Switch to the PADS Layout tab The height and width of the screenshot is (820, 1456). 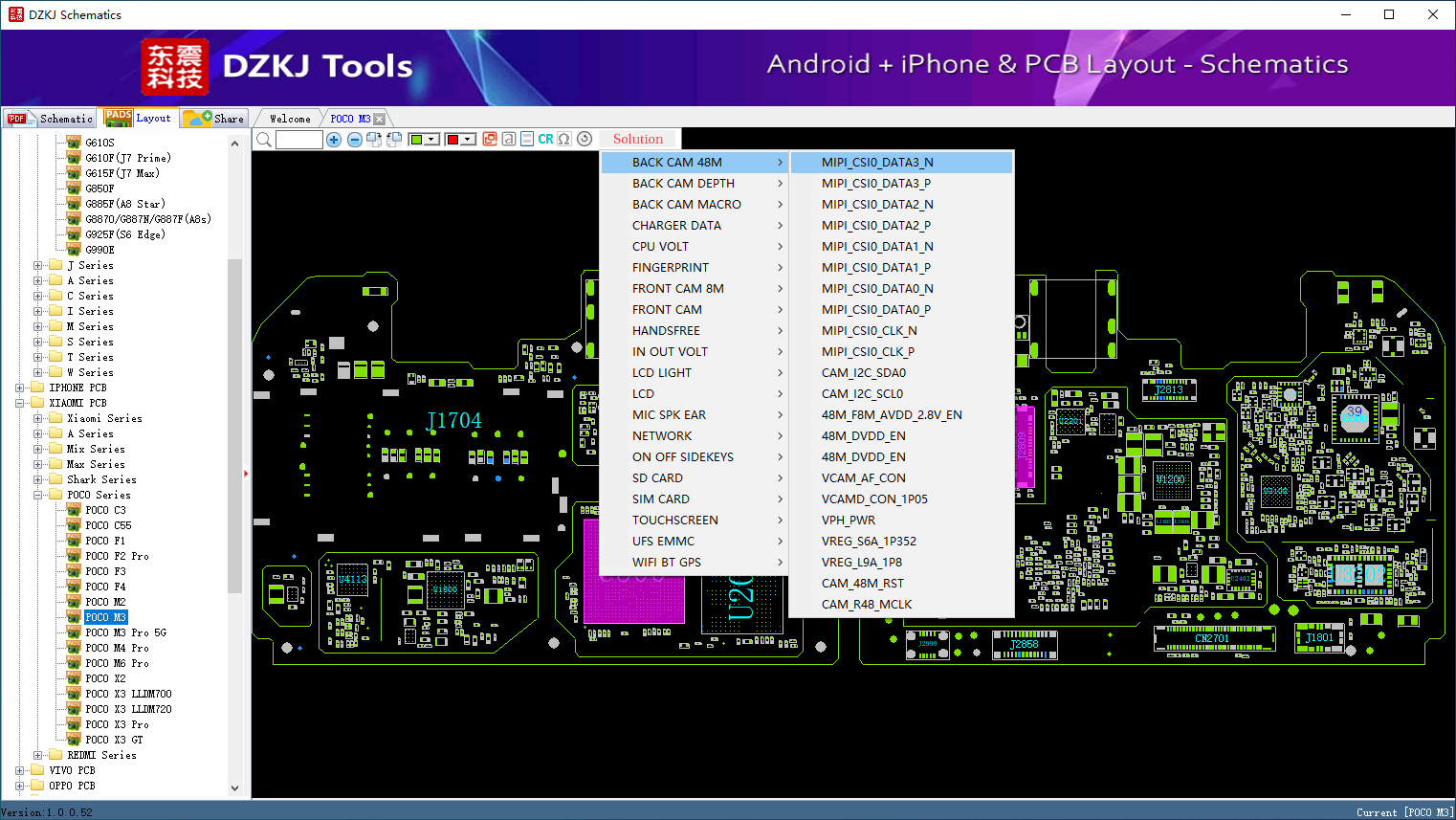tap(138, 118)
